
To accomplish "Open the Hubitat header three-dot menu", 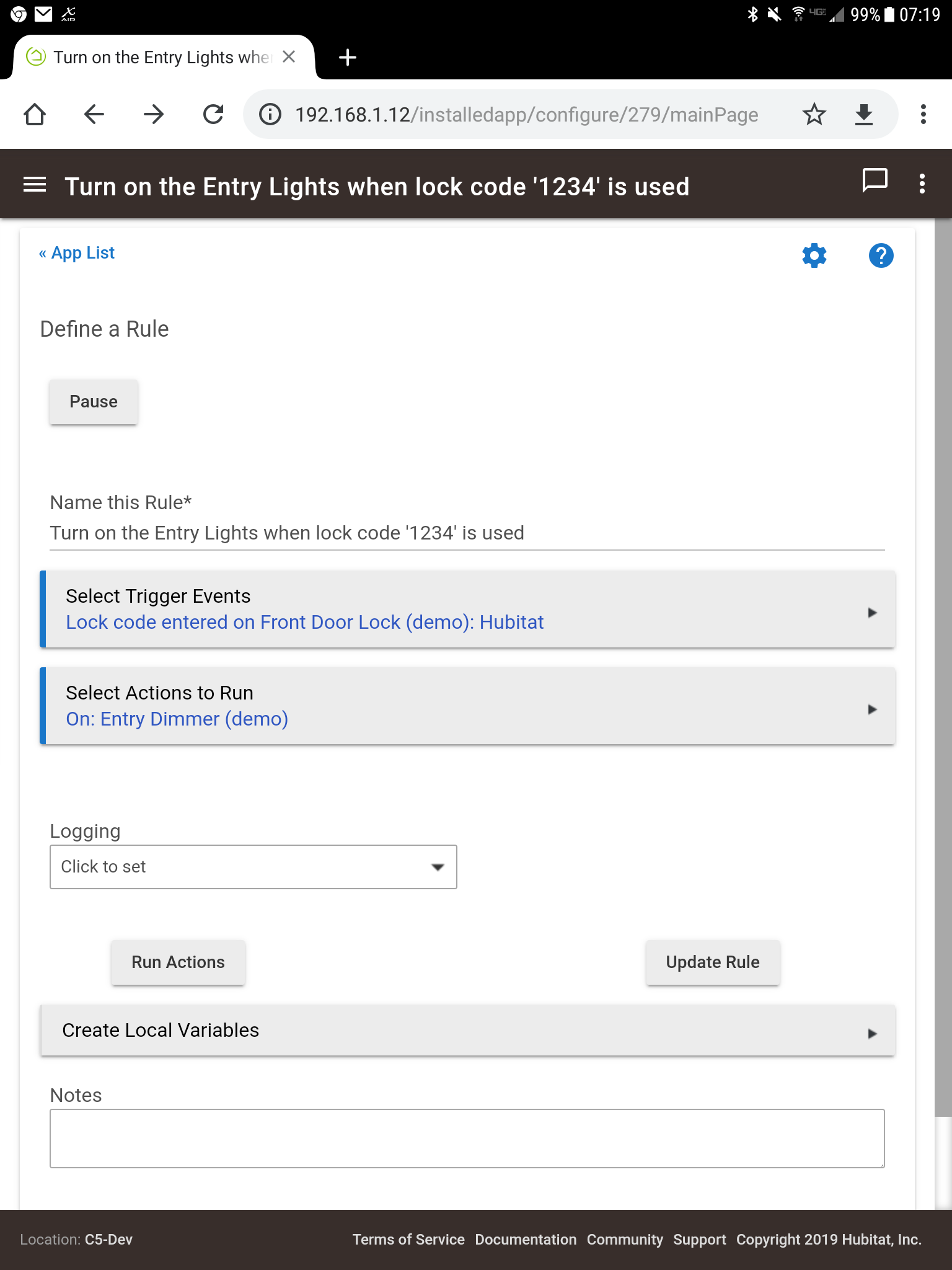I will pos(922,184).
